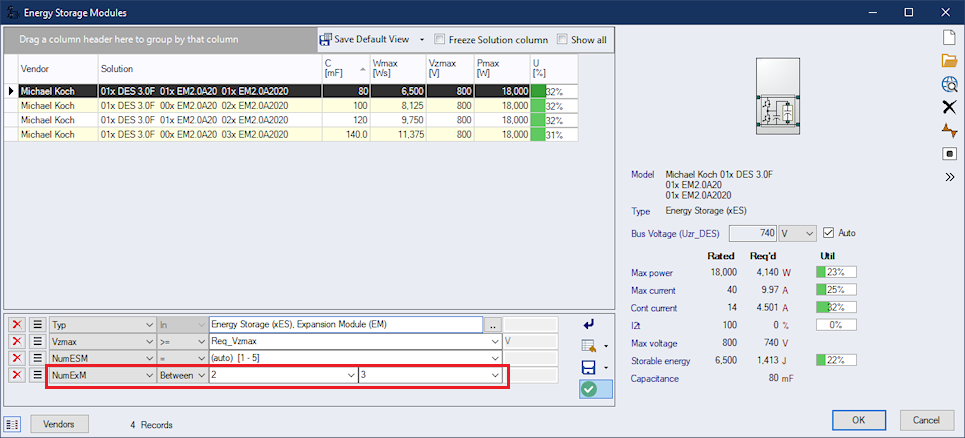Remove the Typ filter row
Screen dimensions: 965x438
17,324
